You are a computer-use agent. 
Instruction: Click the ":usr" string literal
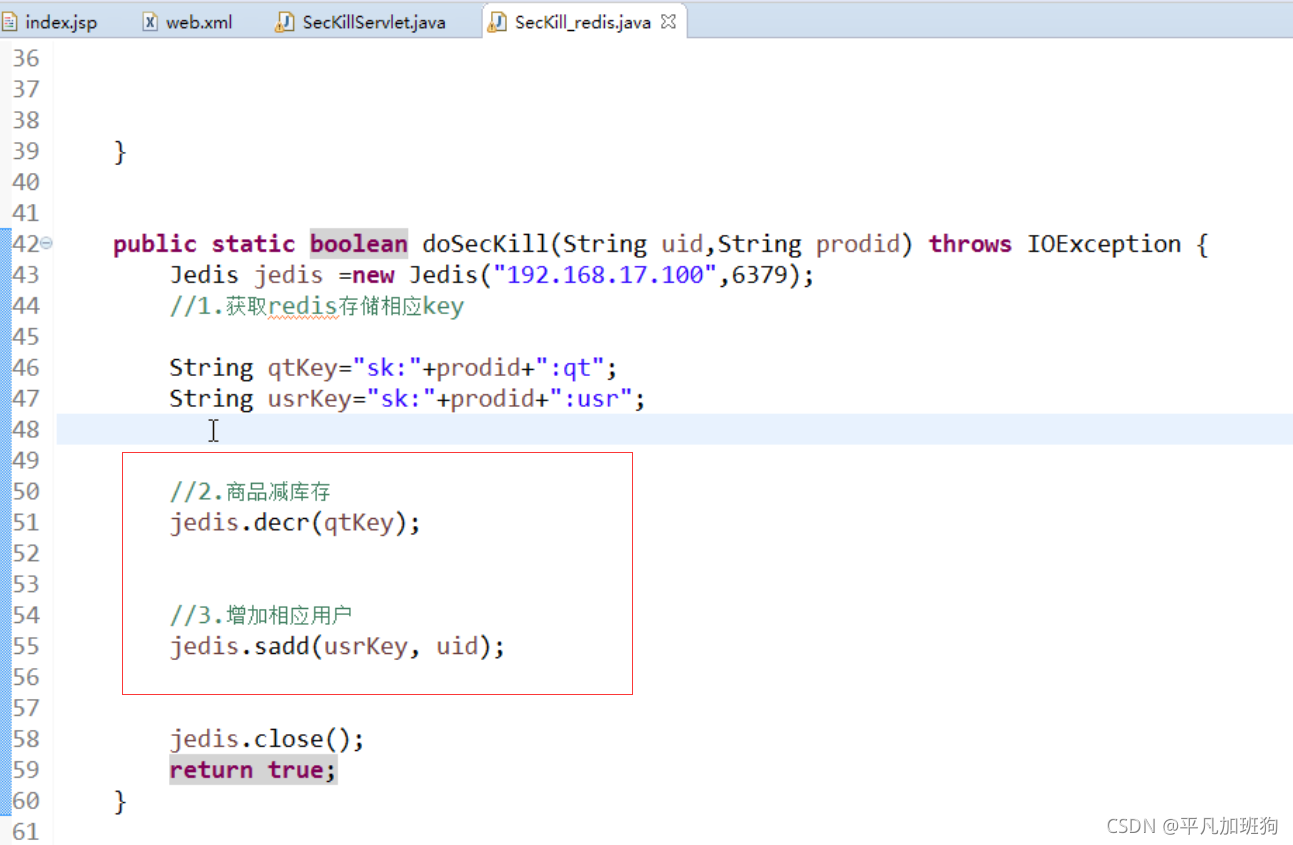591,399
